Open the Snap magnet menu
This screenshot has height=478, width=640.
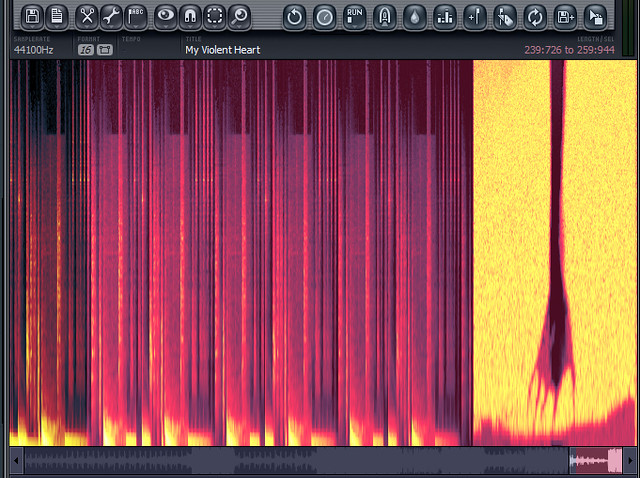point(190,17)
